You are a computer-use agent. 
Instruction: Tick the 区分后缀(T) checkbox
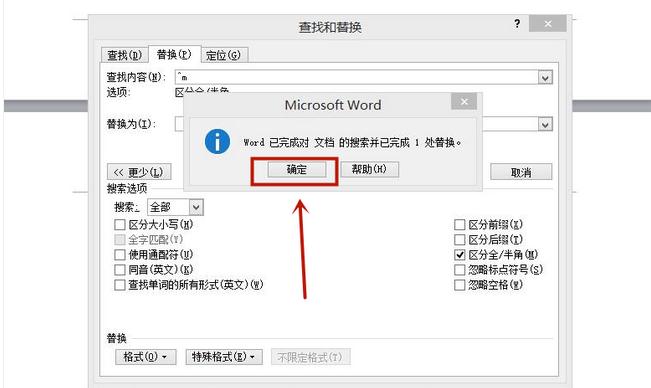click(x=460, y=240)
